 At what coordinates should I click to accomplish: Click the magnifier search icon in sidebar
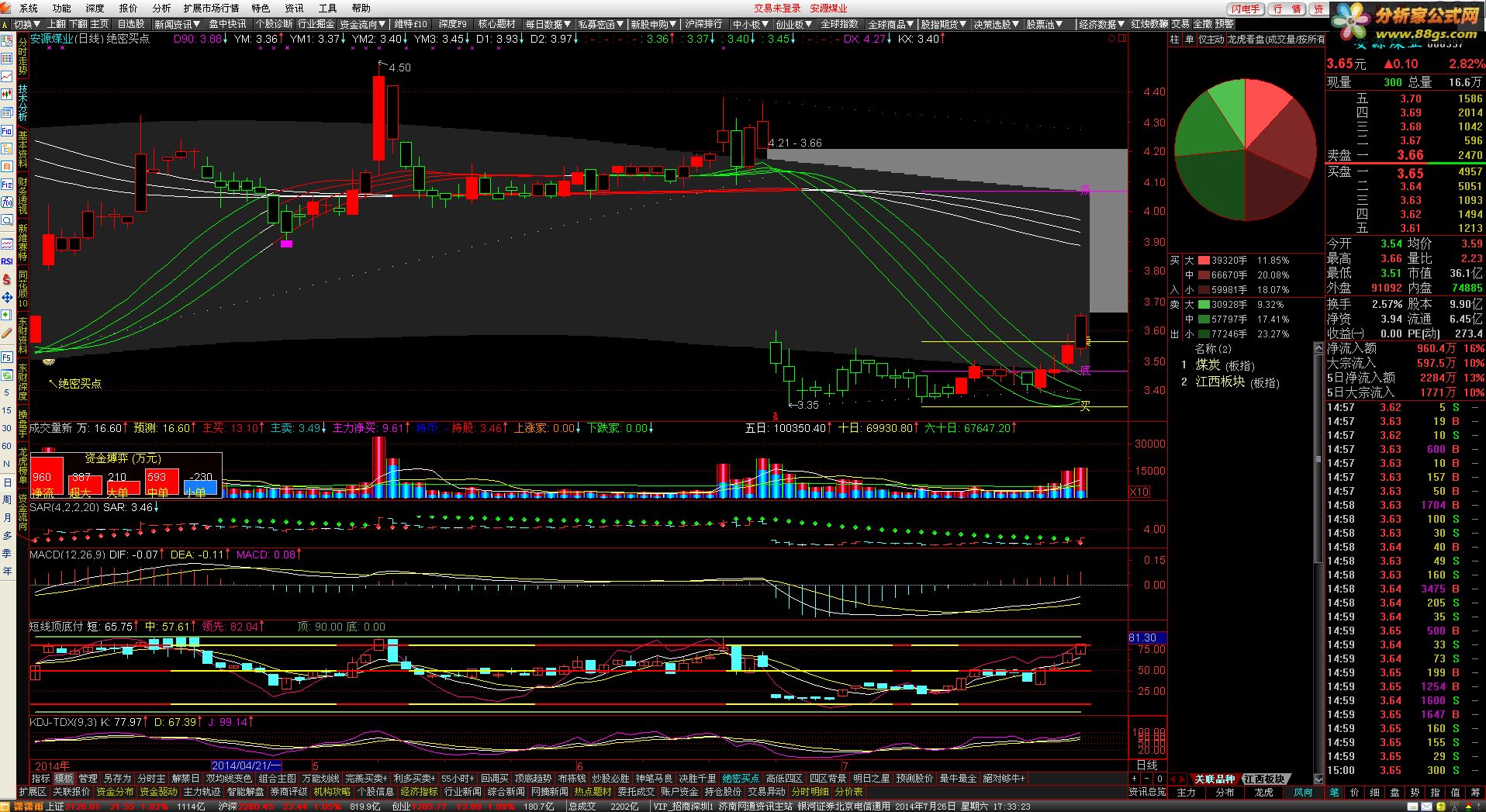7,219
